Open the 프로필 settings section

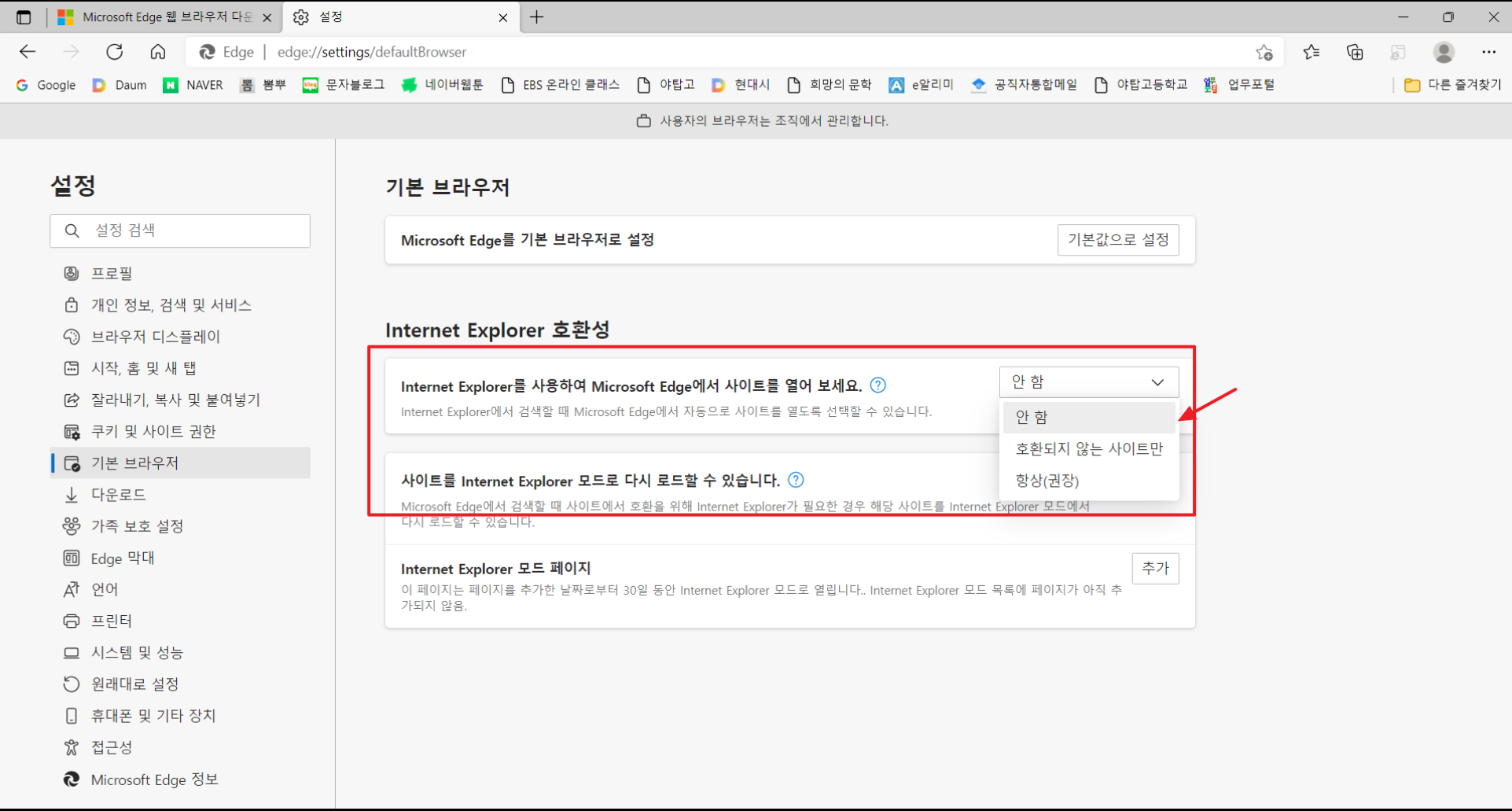(x=180, y=273)
